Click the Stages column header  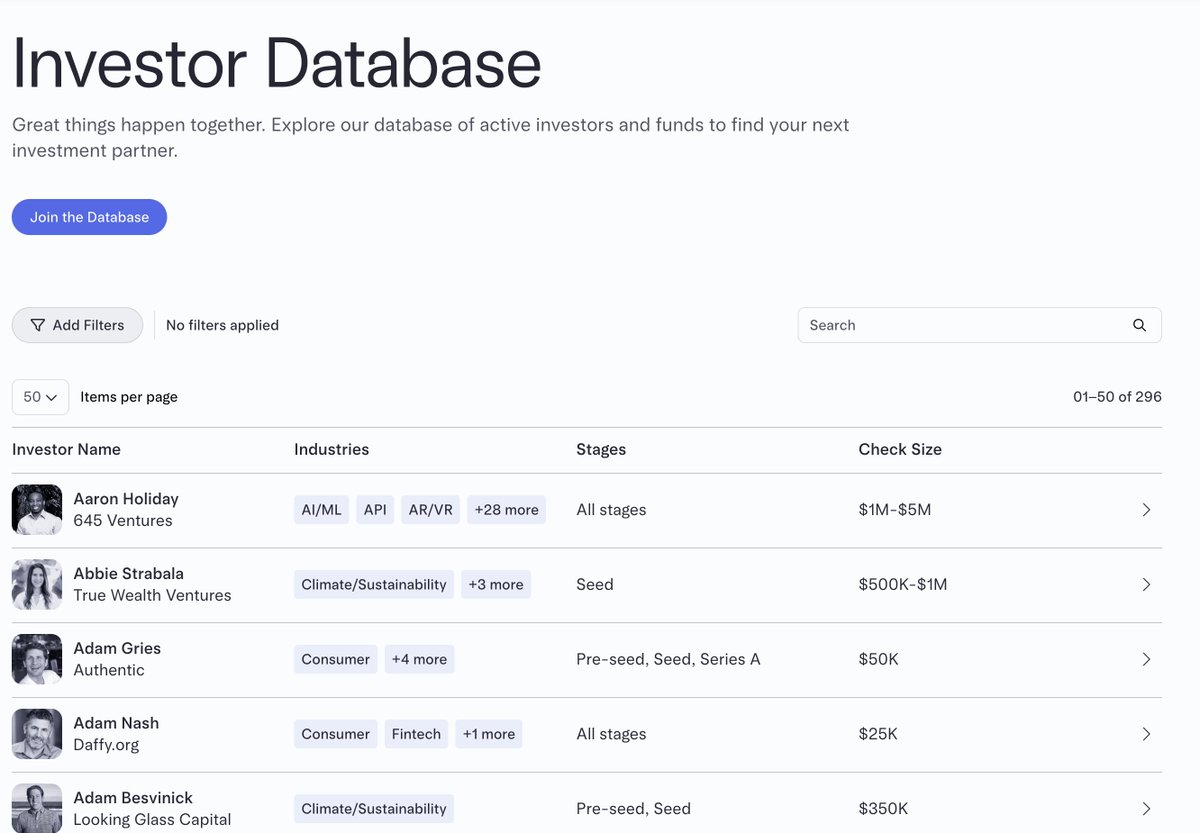(x=601, y=450)
